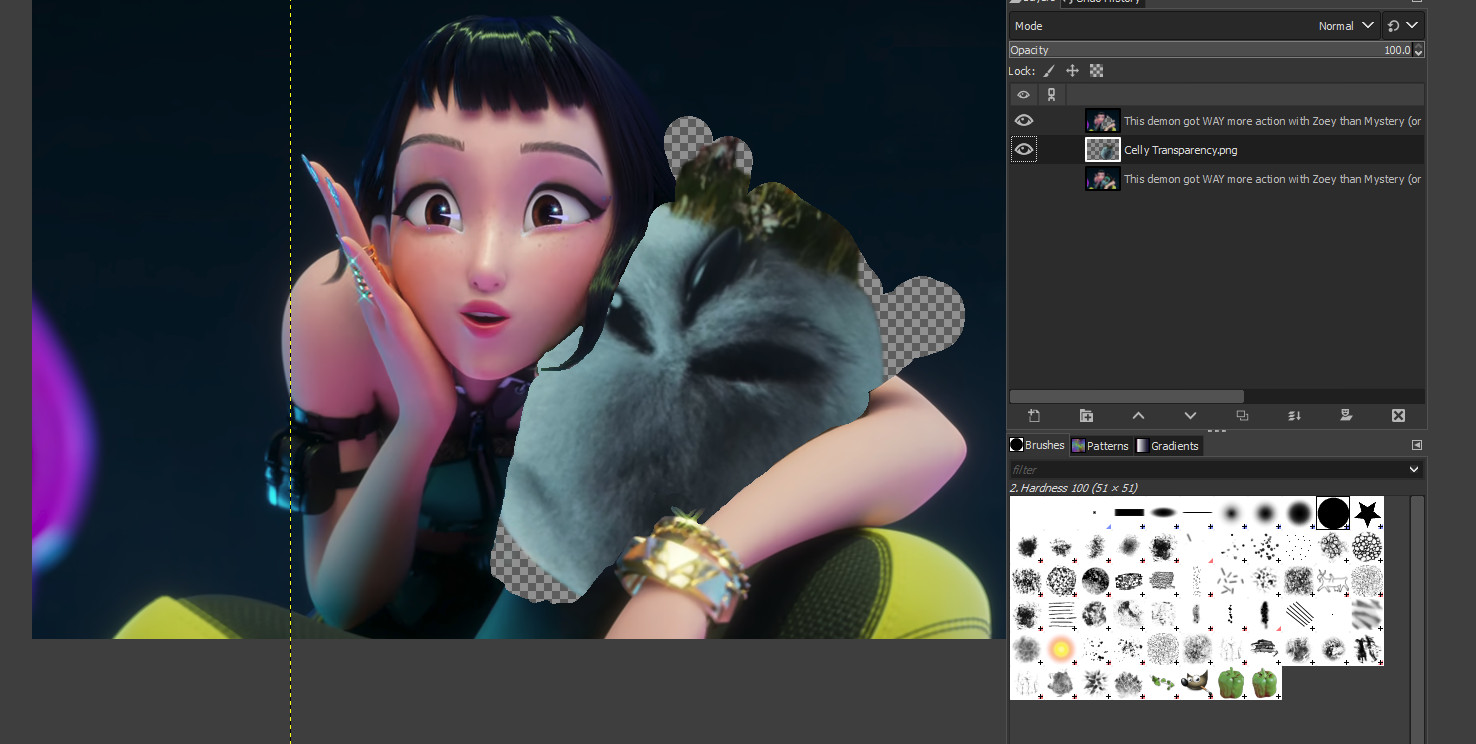
Task: Merge the layer down
Action: (1294, 416)
